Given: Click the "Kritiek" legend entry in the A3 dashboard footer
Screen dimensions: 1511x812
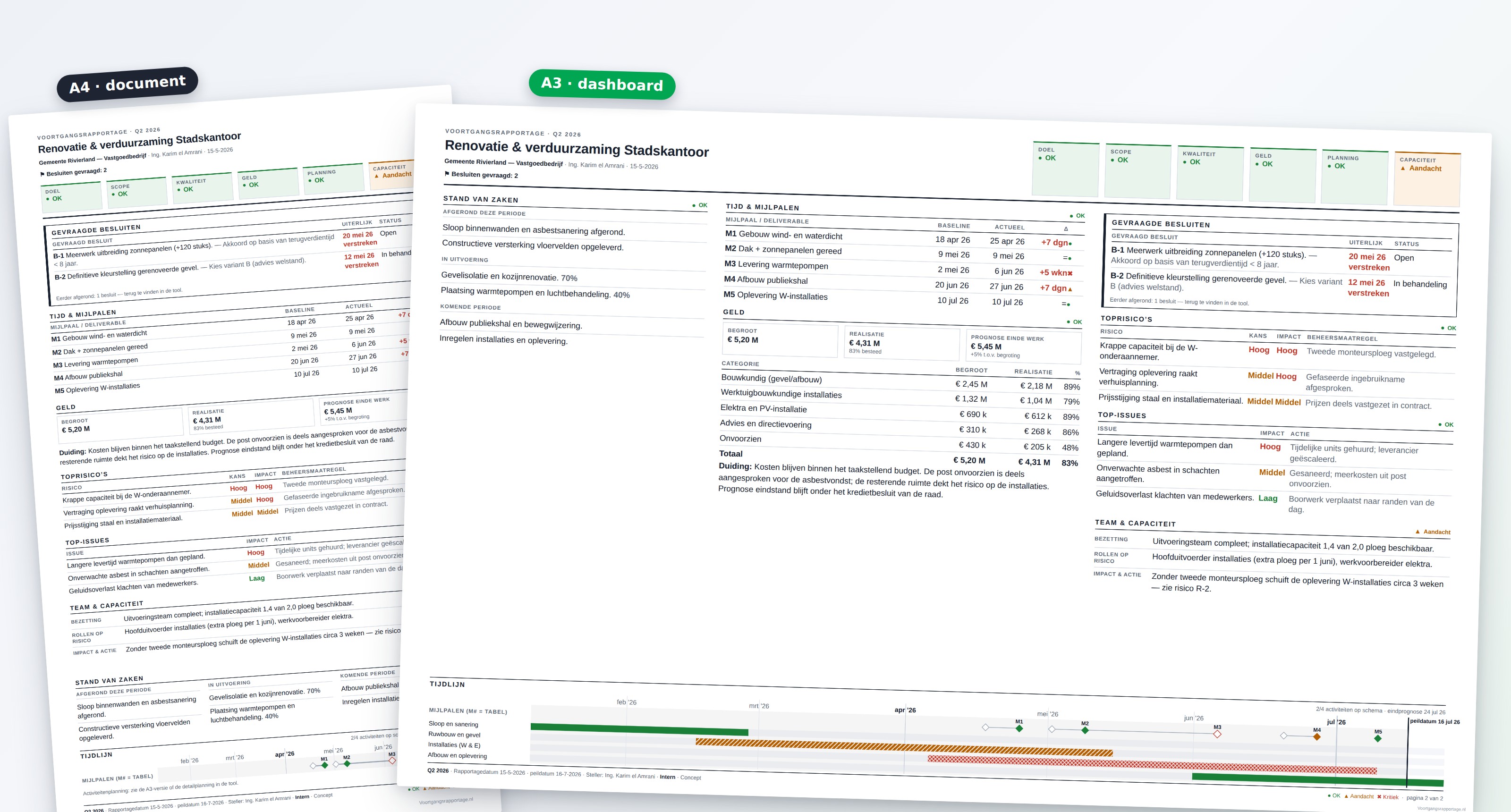Looking at the screenshot, I should (x=1387, y=797).
